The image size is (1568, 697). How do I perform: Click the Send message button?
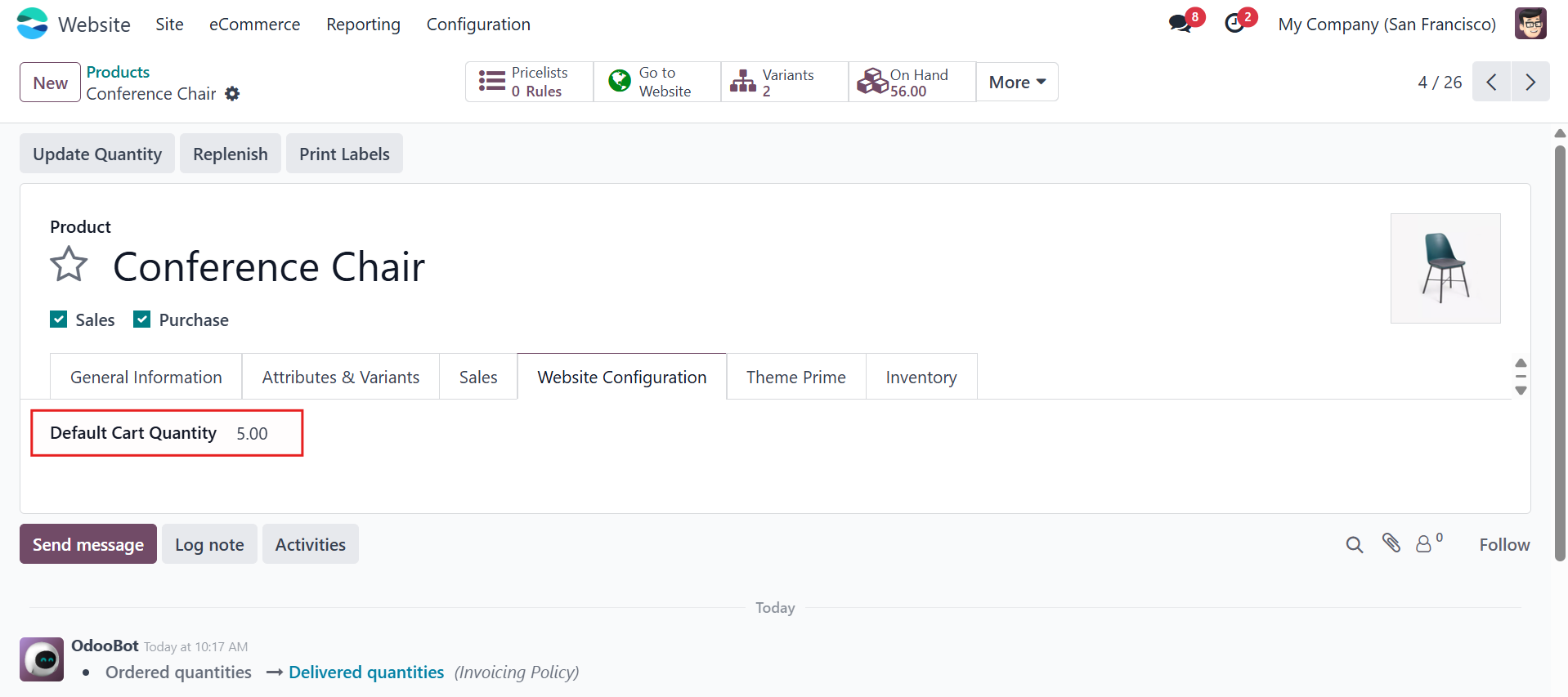[88, 544]
